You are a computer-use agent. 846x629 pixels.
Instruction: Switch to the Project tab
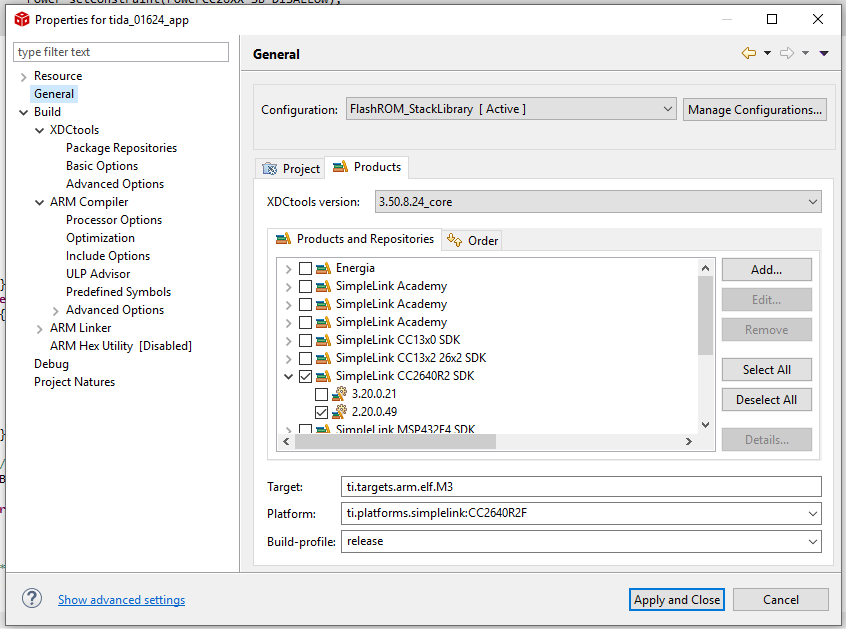coord(291,168)
